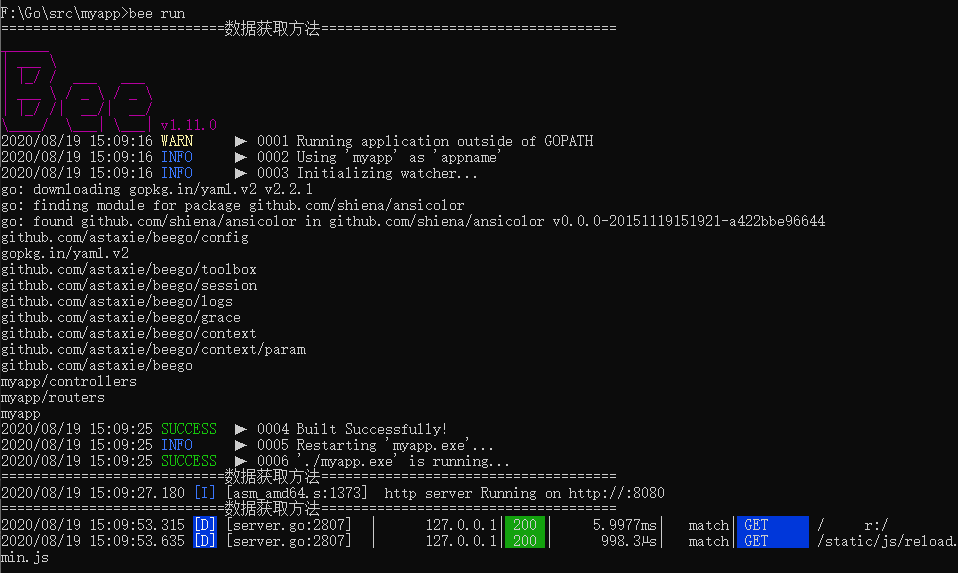Click the [D] marker on the 15:09:53.315 line

pyautogui.click(x=205, y=525)
